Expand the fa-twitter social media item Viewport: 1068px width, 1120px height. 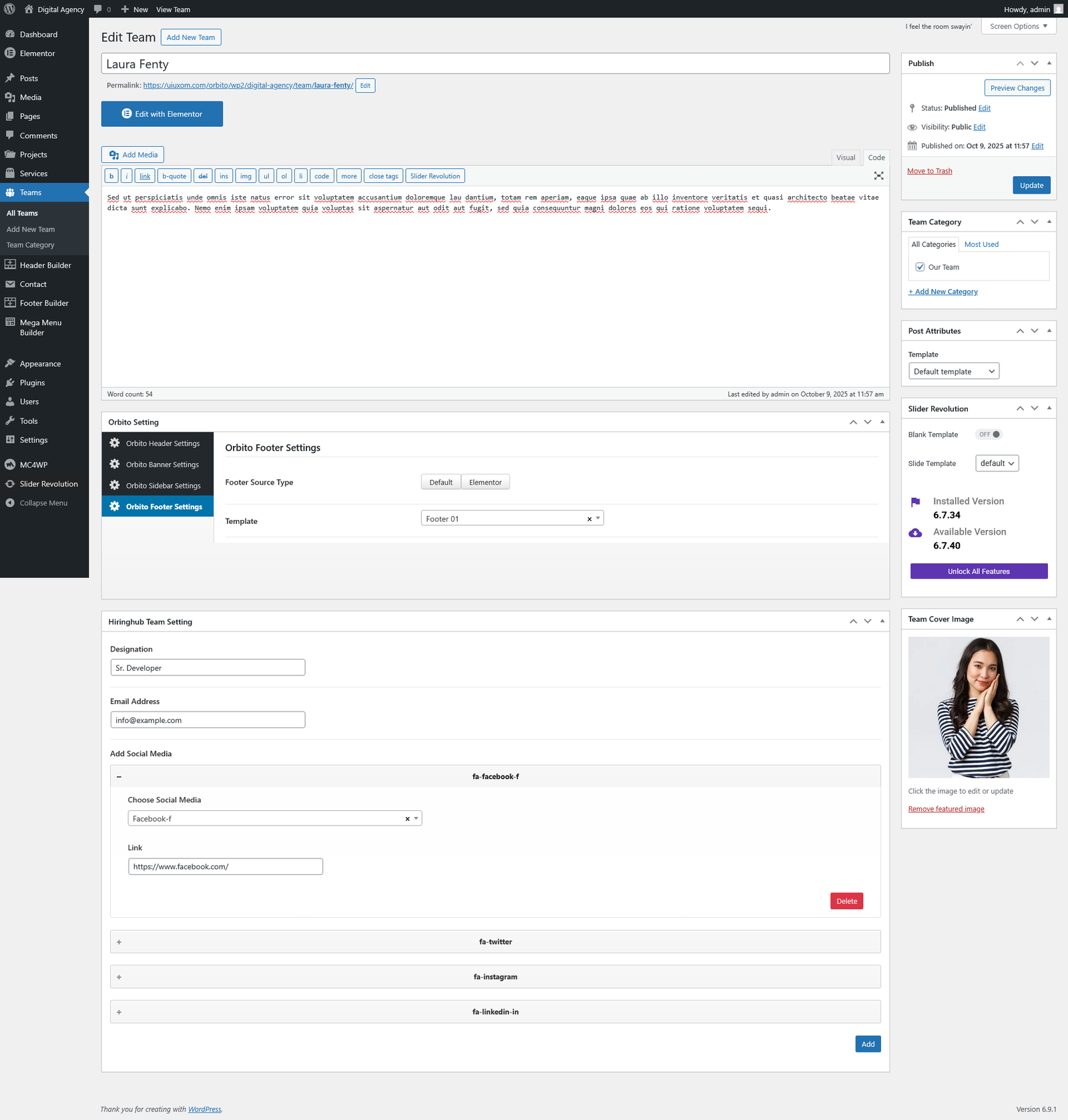pos(495,942)
